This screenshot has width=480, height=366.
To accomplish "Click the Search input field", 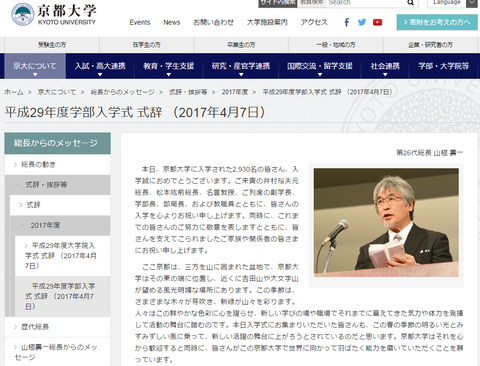I will tap(366, 3).
